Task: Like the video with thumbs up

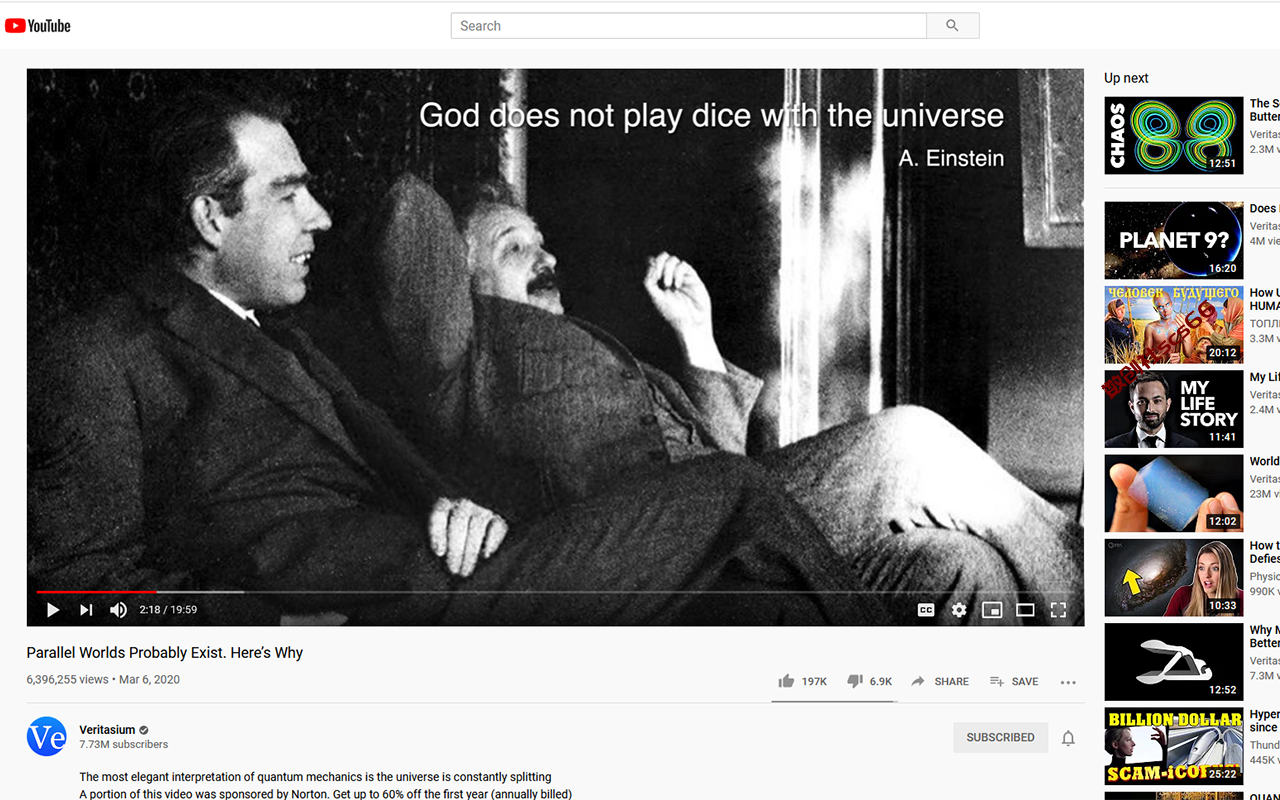Action: tap(803, 681)
